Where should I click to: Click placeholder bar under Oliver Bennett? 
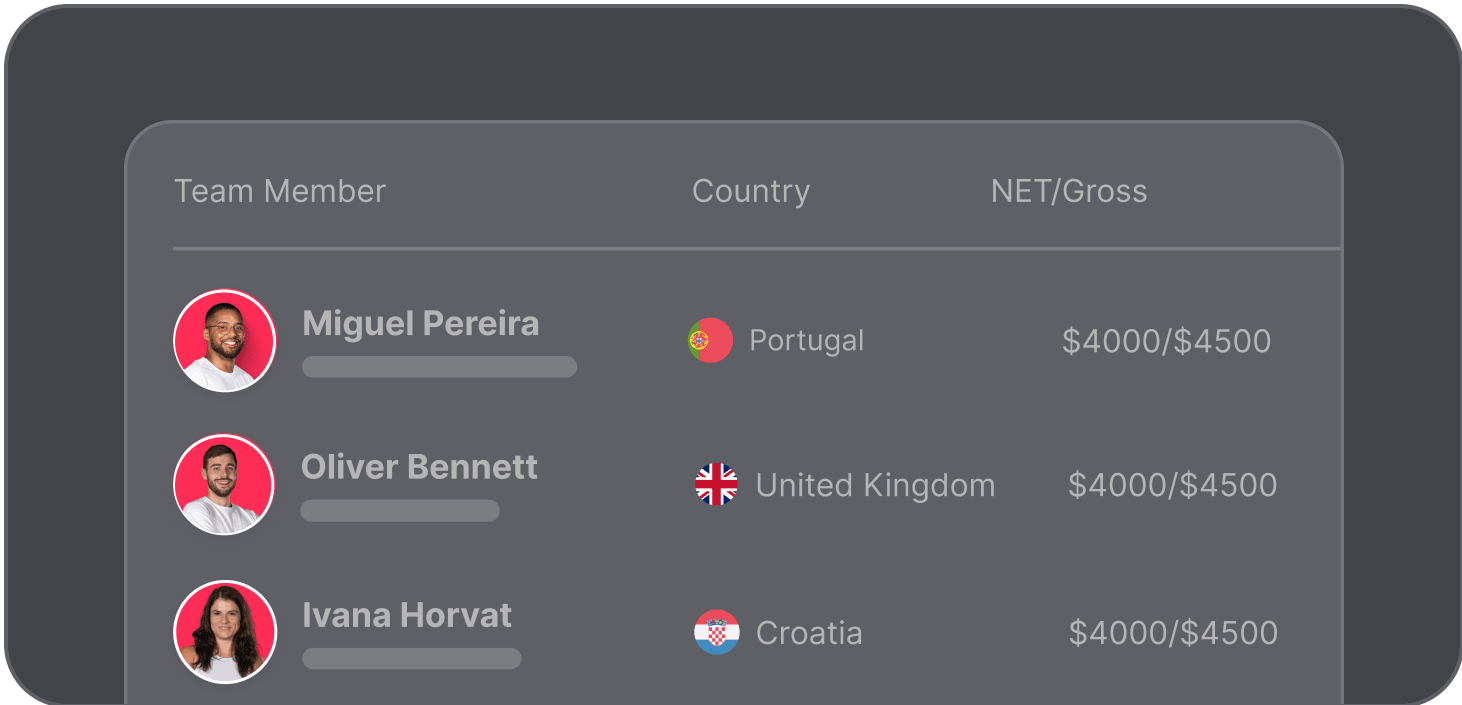coord(400,511)
